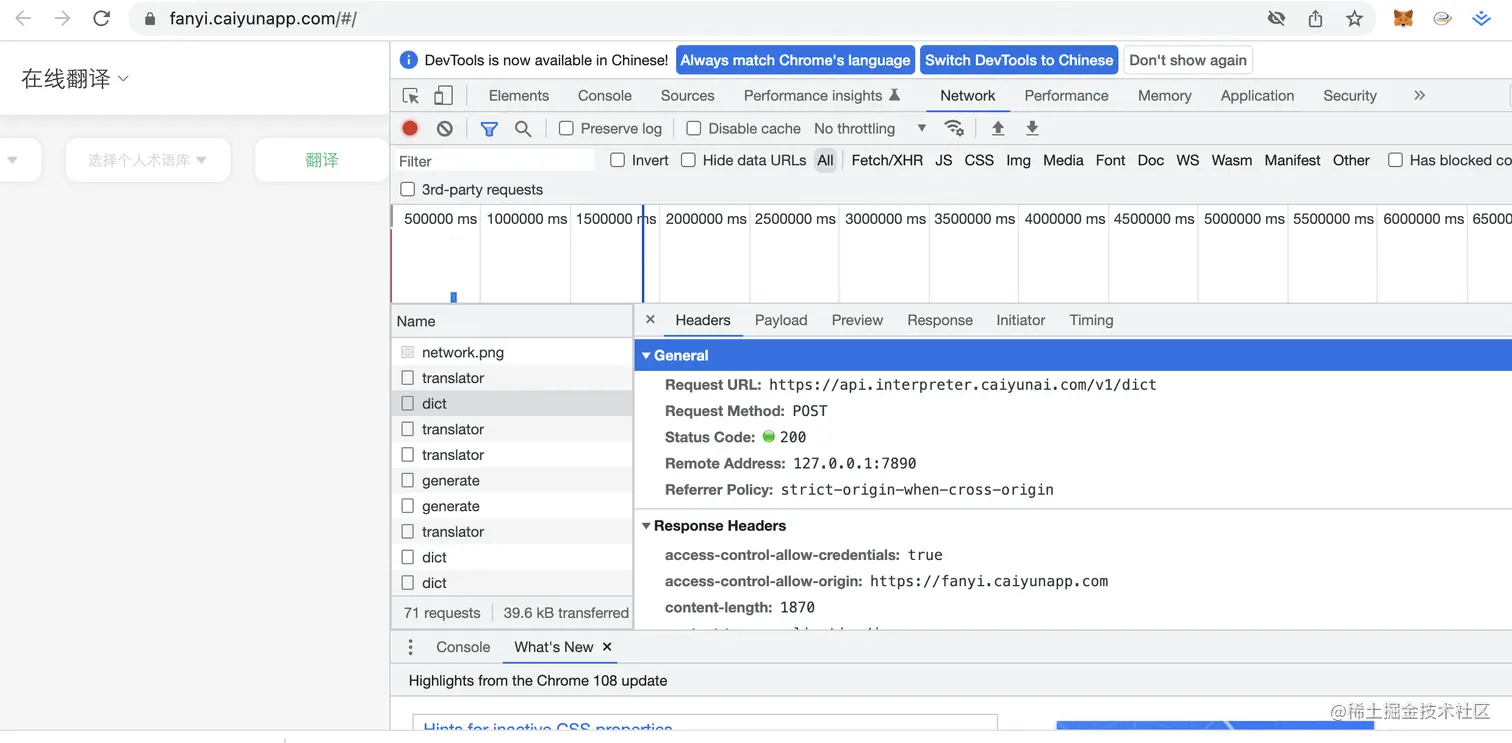Click the import HAR upload arrow
This screenshot has height=743, width=1512.
pyautogui.click(x=998, y=128)
